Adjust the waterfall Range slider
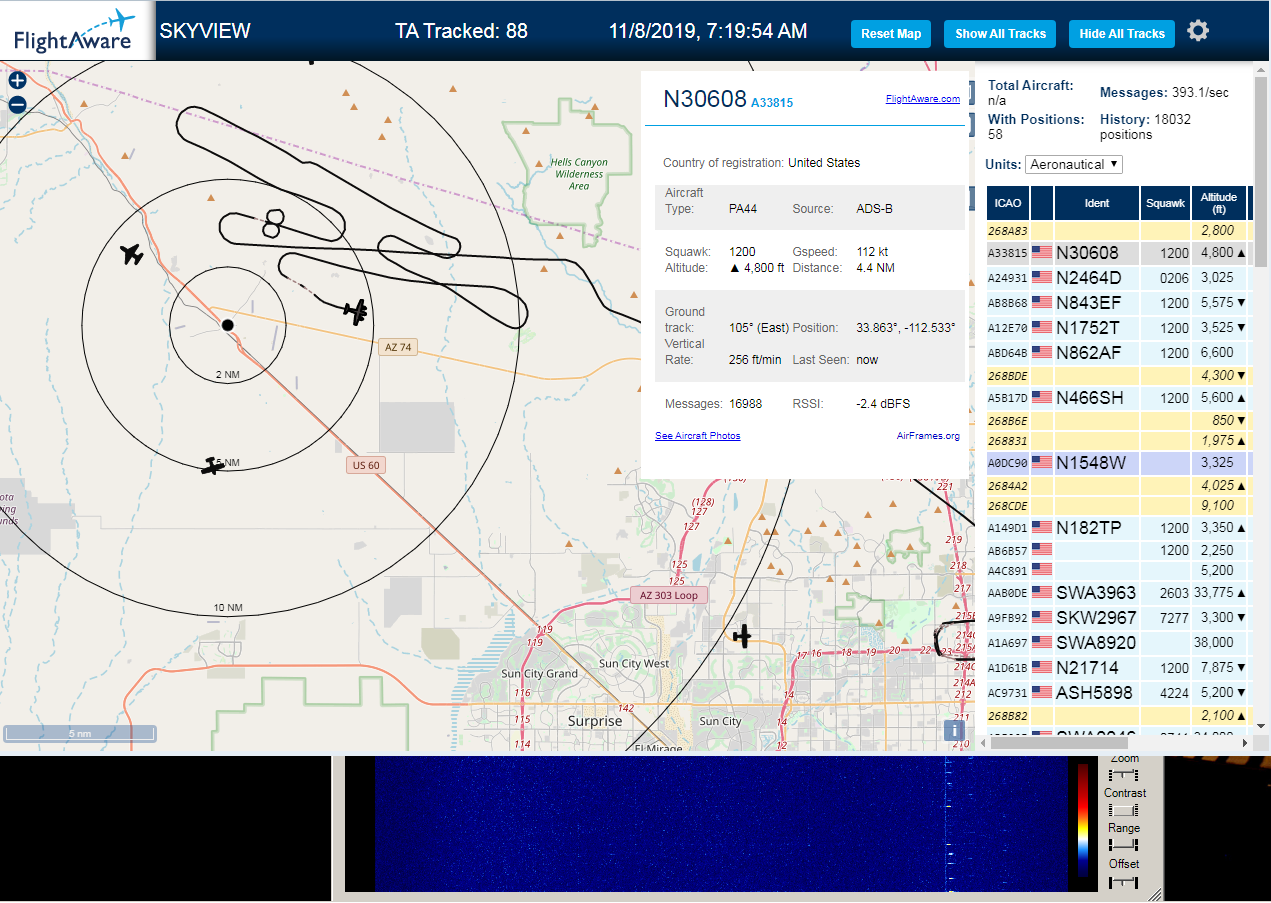 pyautogui.click(x=1124, y=845)
